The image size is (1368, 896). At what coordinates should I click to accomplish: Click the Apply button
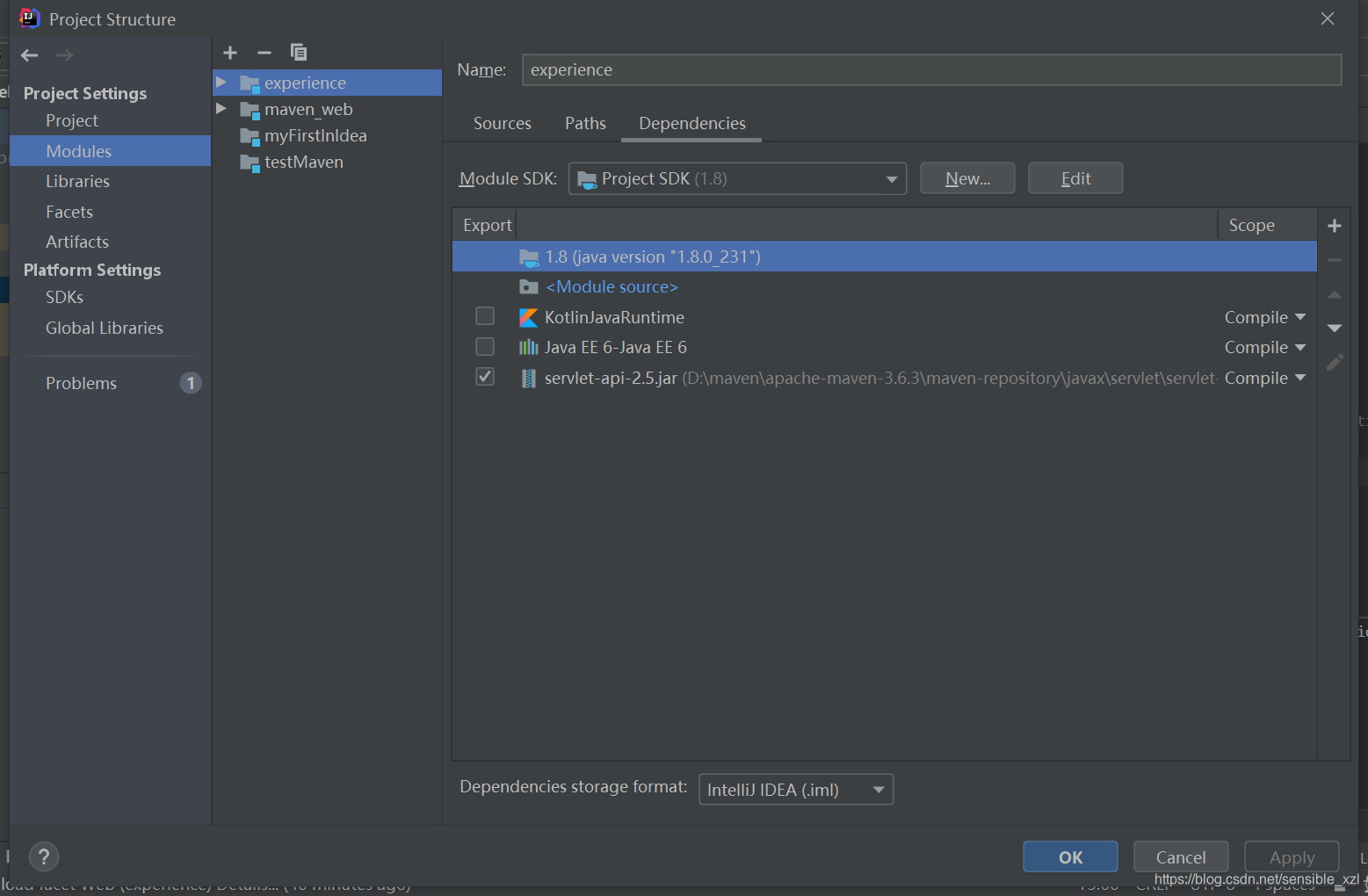[1292, 856]
